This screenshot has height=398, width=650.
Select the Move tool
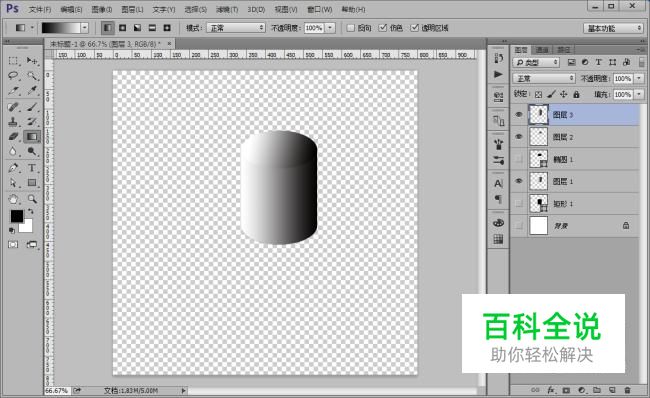[x=32, y=61]
